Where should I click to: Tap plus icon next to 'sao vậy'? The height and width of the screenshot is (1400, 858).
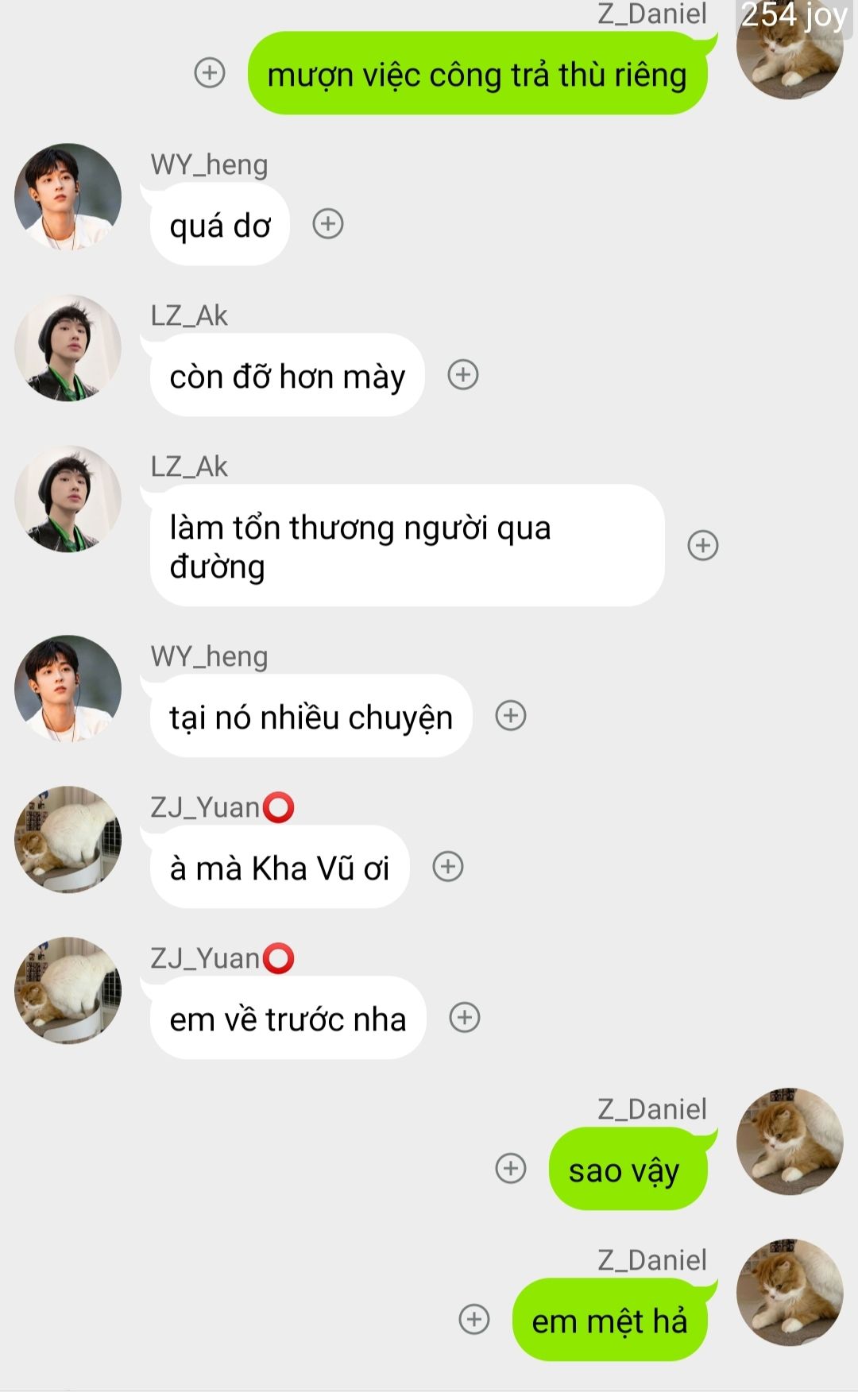click(x=511, y=1168)
